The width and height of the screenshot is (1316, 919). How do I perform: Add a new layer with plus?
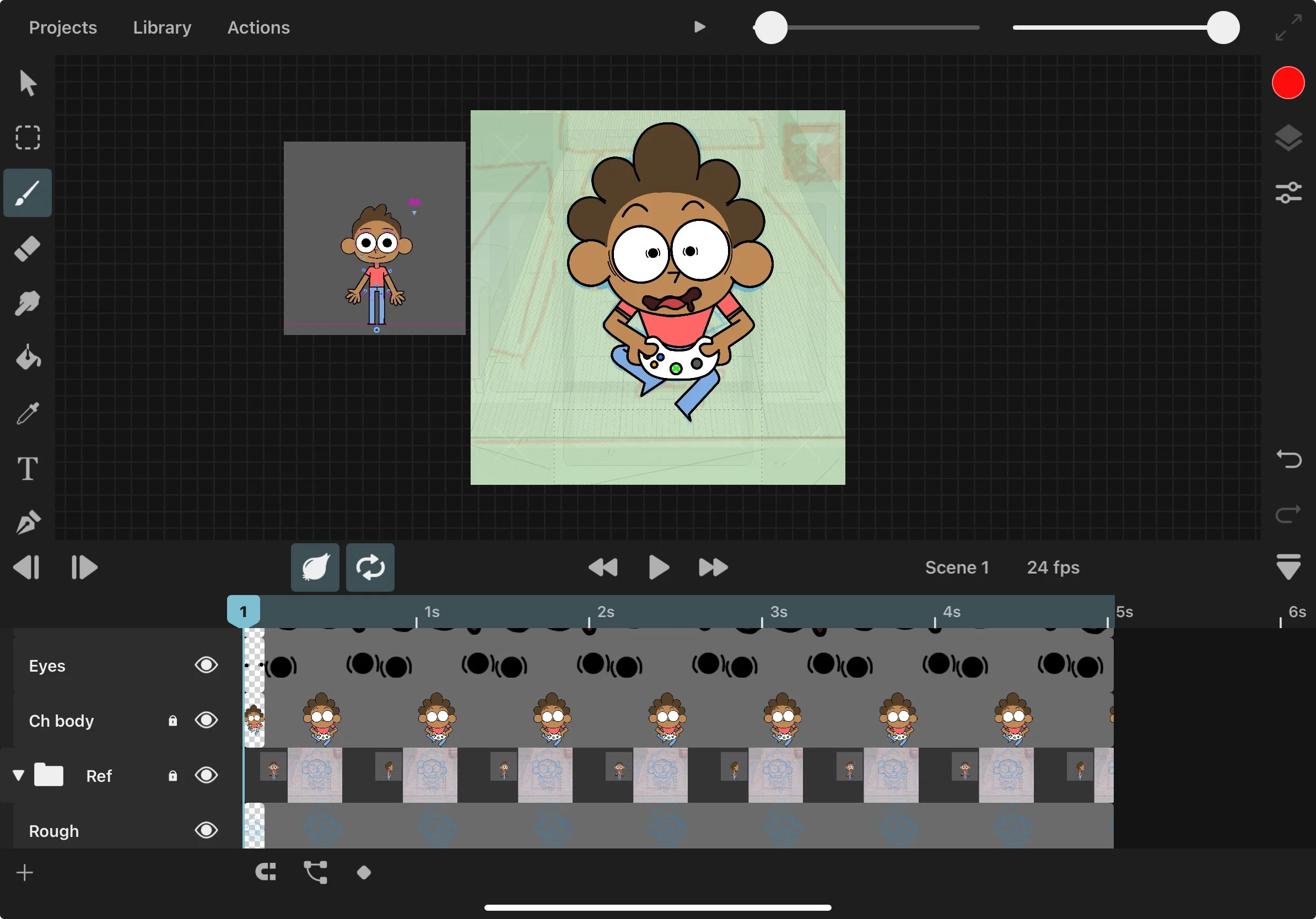coord(25,873)
